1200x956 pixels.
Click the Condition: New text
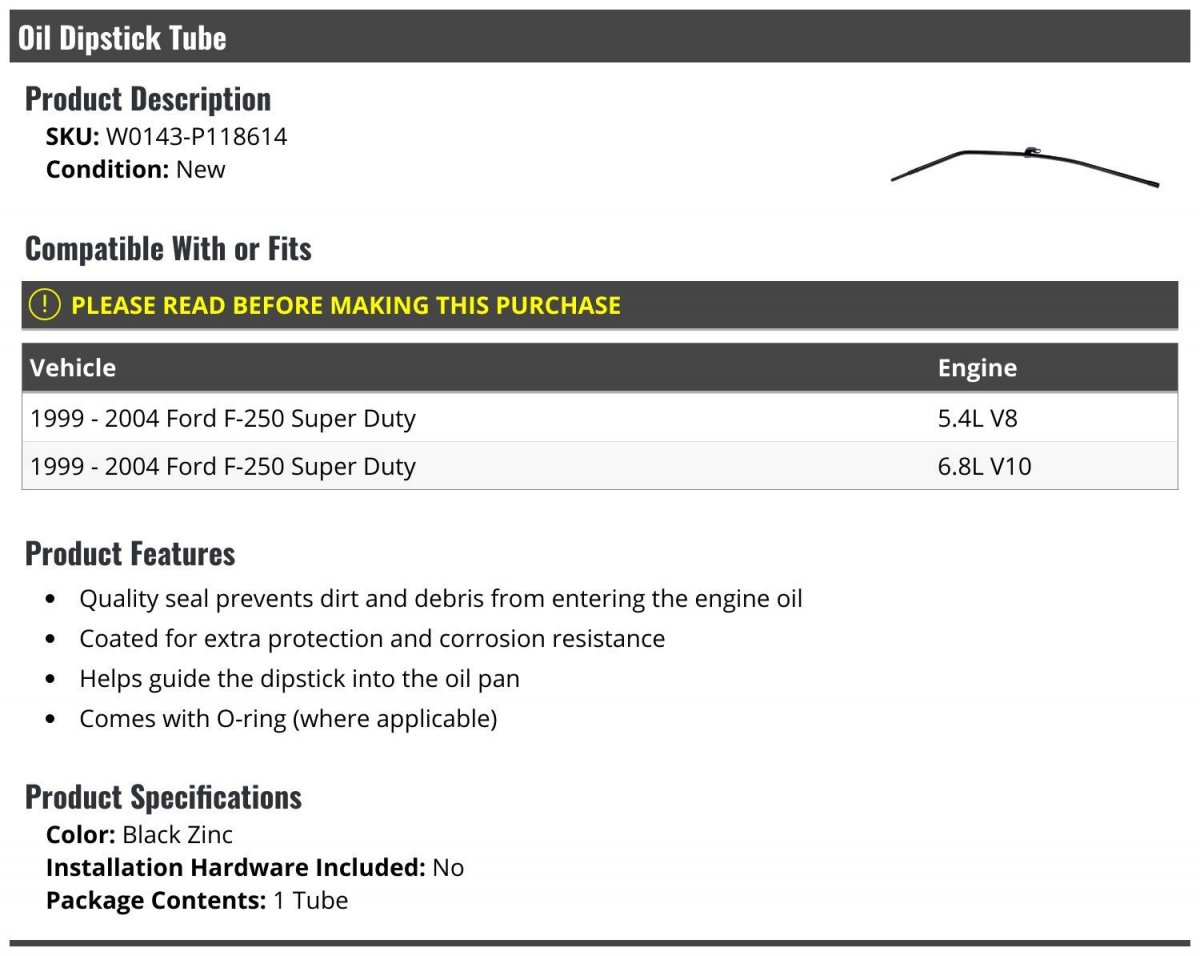pos(135,169)
